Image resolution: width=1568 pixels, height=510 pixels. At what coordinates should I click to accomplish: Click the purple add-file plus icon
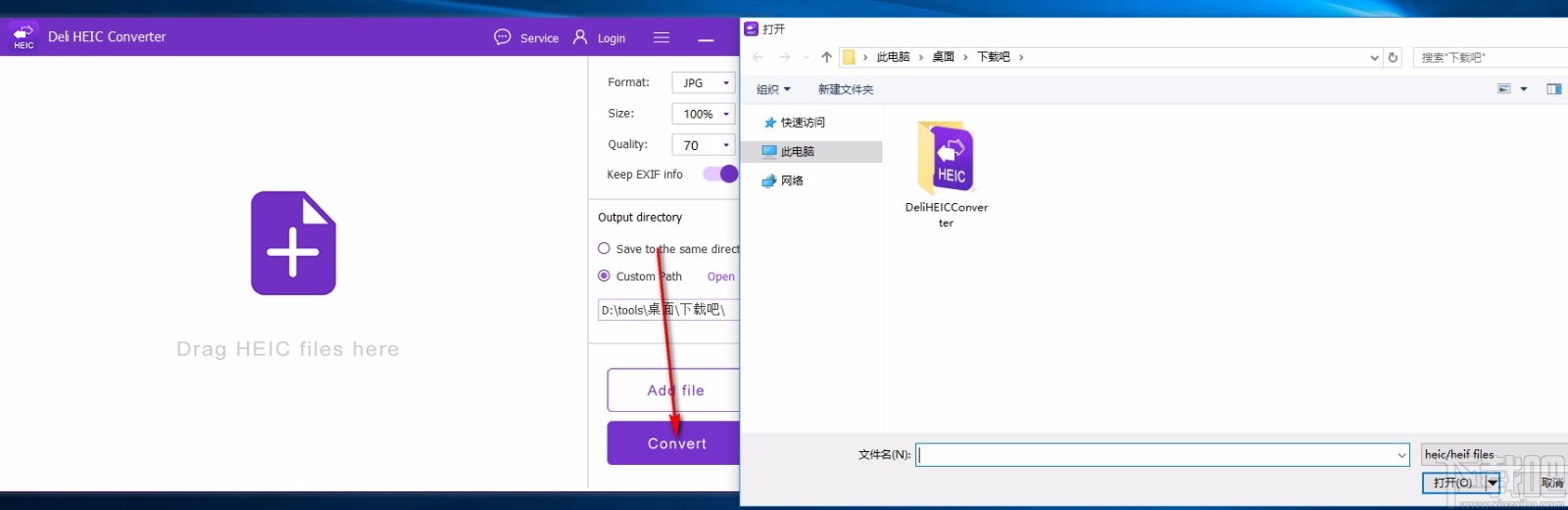click(293, 243)
